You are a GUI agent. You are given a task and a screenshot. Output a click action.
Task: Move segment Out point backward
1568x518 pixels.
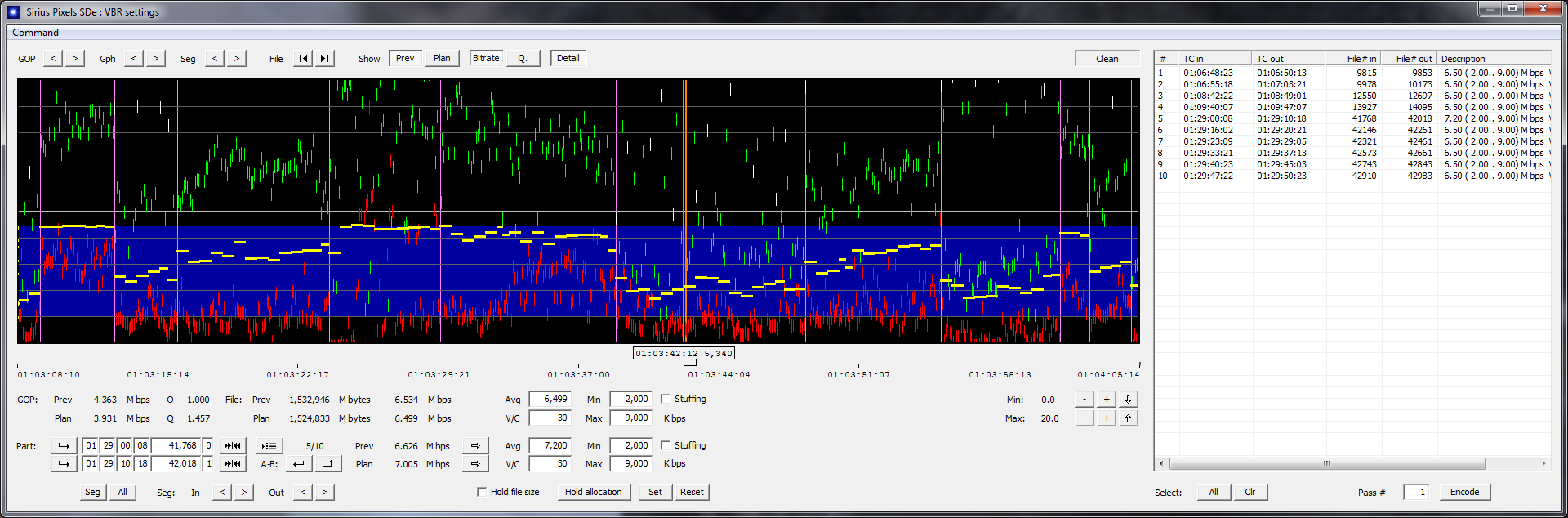[303, 492]
